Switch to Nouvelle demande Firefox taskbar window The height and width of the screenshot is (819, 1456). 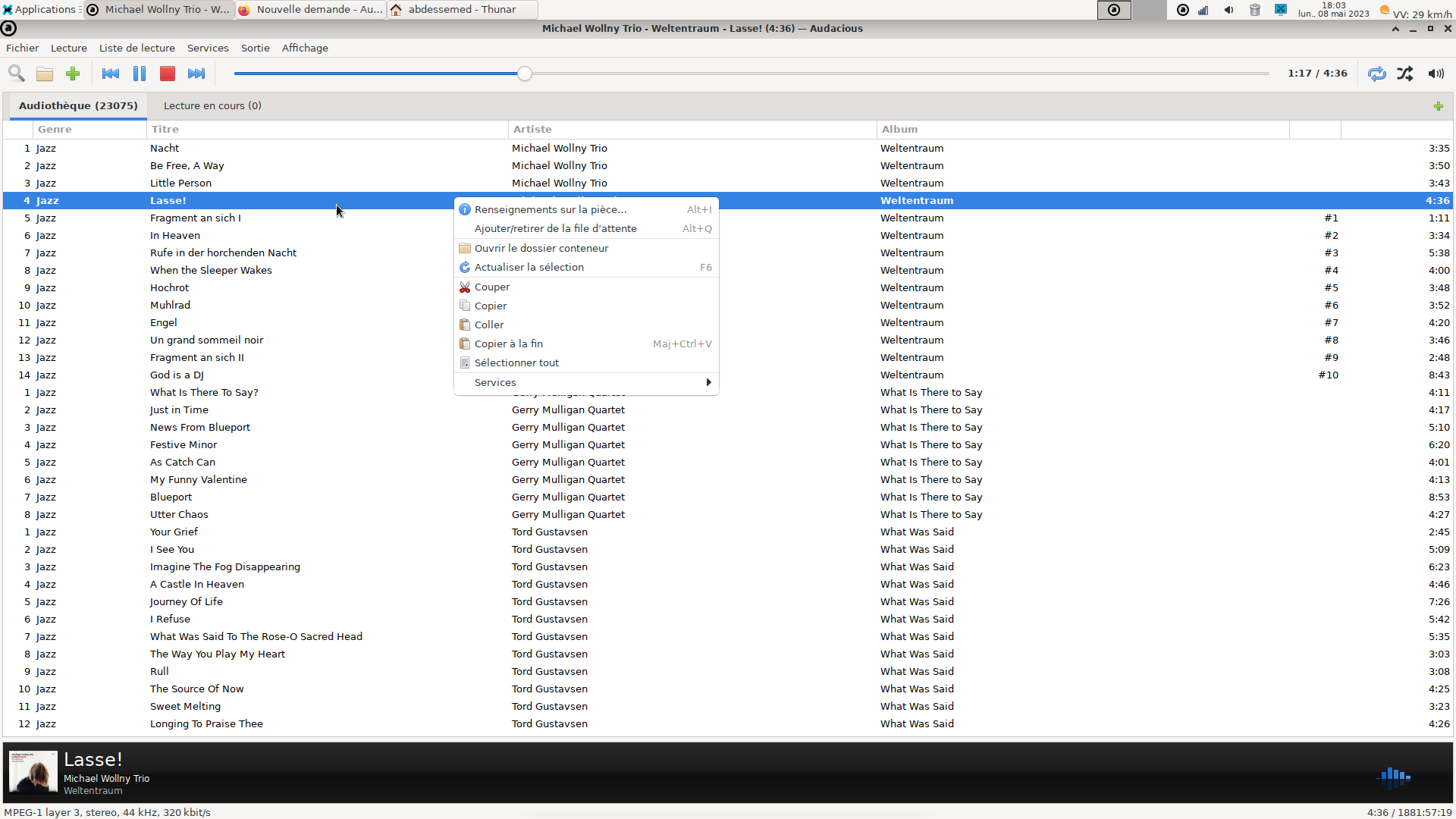tap(311, 9)
